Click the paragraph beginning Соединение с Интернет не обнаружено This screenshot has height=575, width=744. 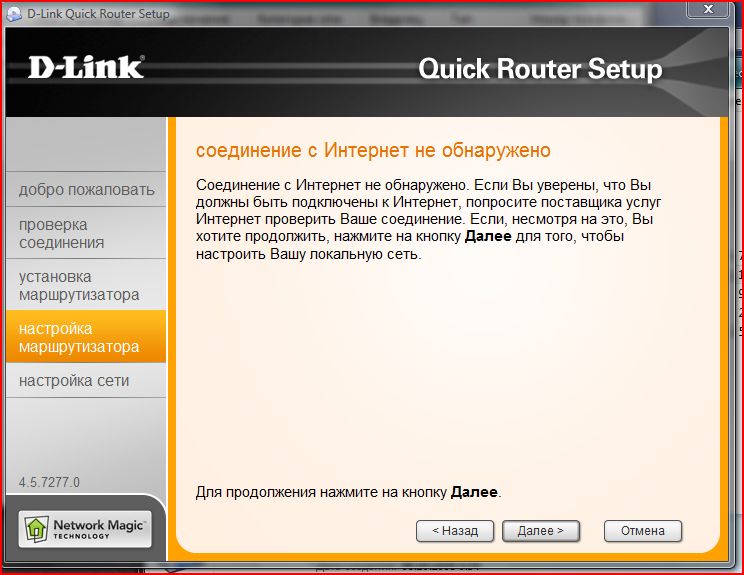pos(428,219)
